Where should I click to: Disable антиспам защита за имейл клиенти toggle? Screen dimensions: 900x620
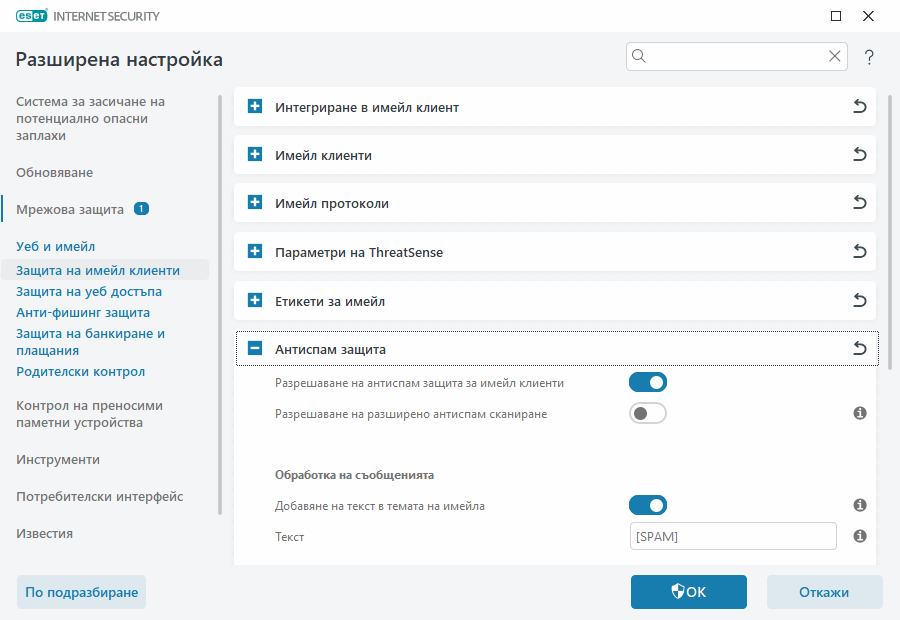[x=647, y=382]
